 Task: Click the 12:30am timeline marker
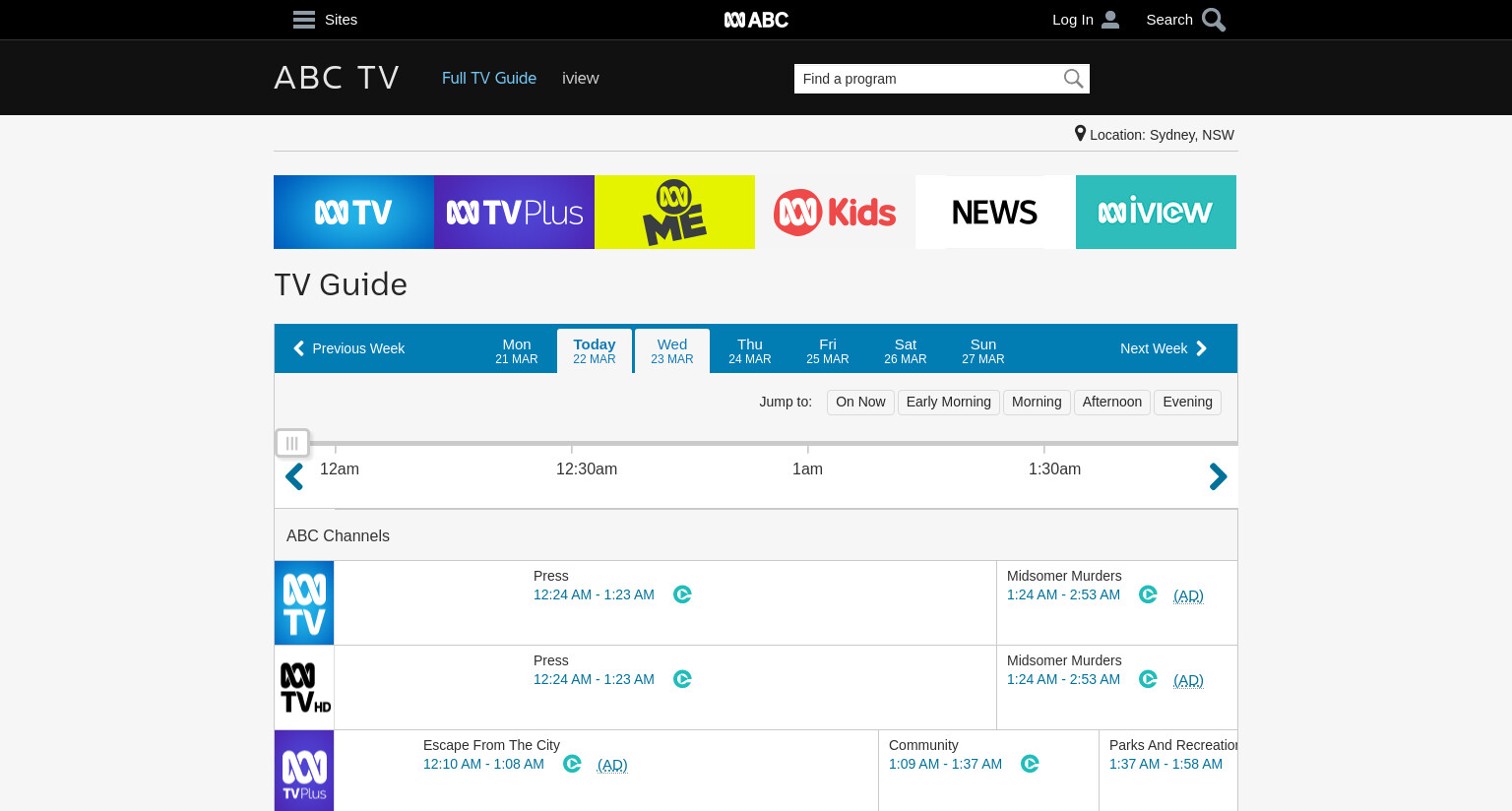point(587,468)
